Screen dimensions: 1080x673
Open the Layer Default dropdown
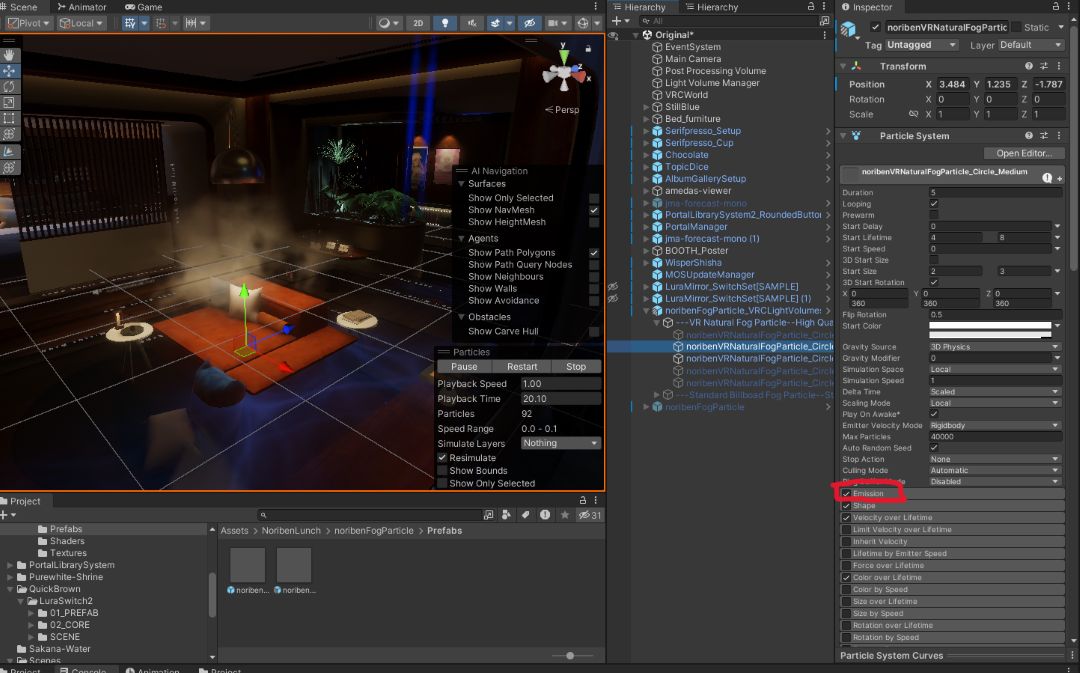click(x=1031, y=45)
